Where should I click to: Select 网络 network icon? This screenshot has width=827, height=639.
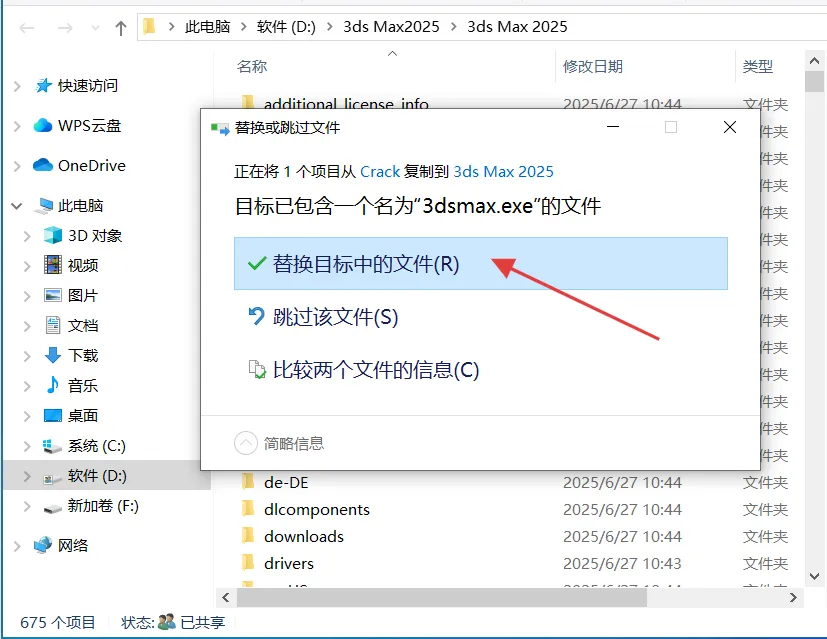coord(43,545)
